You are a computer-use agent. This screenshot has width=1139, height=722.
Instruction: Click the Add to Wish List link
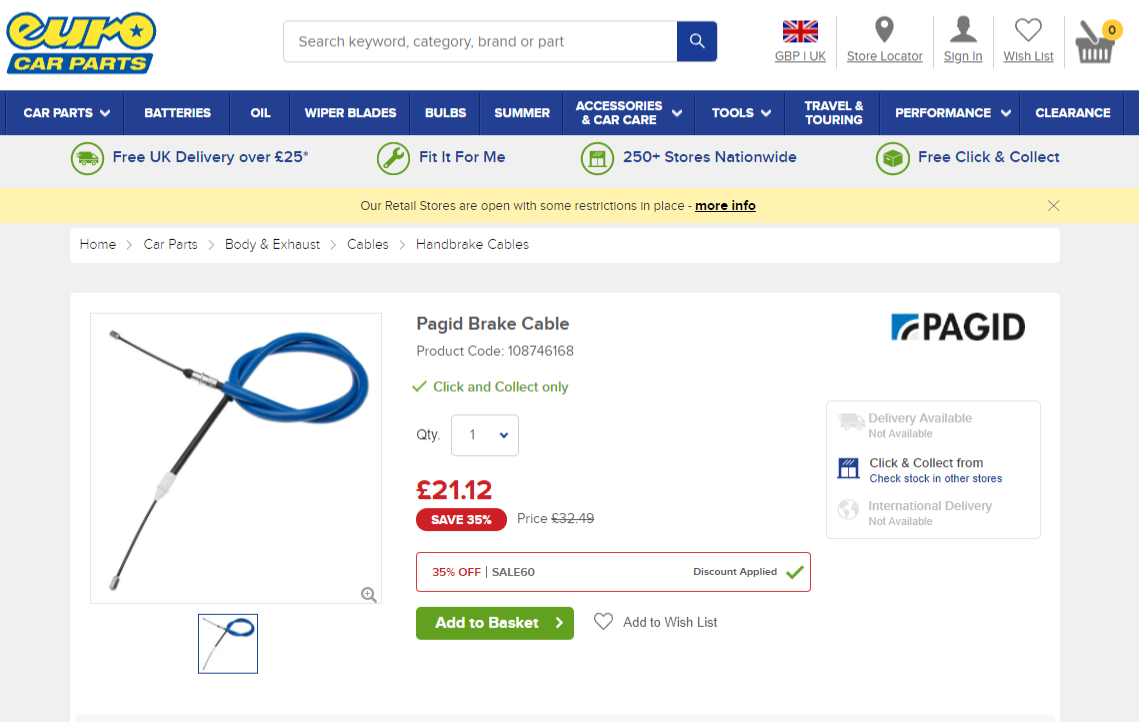point(670,622)
